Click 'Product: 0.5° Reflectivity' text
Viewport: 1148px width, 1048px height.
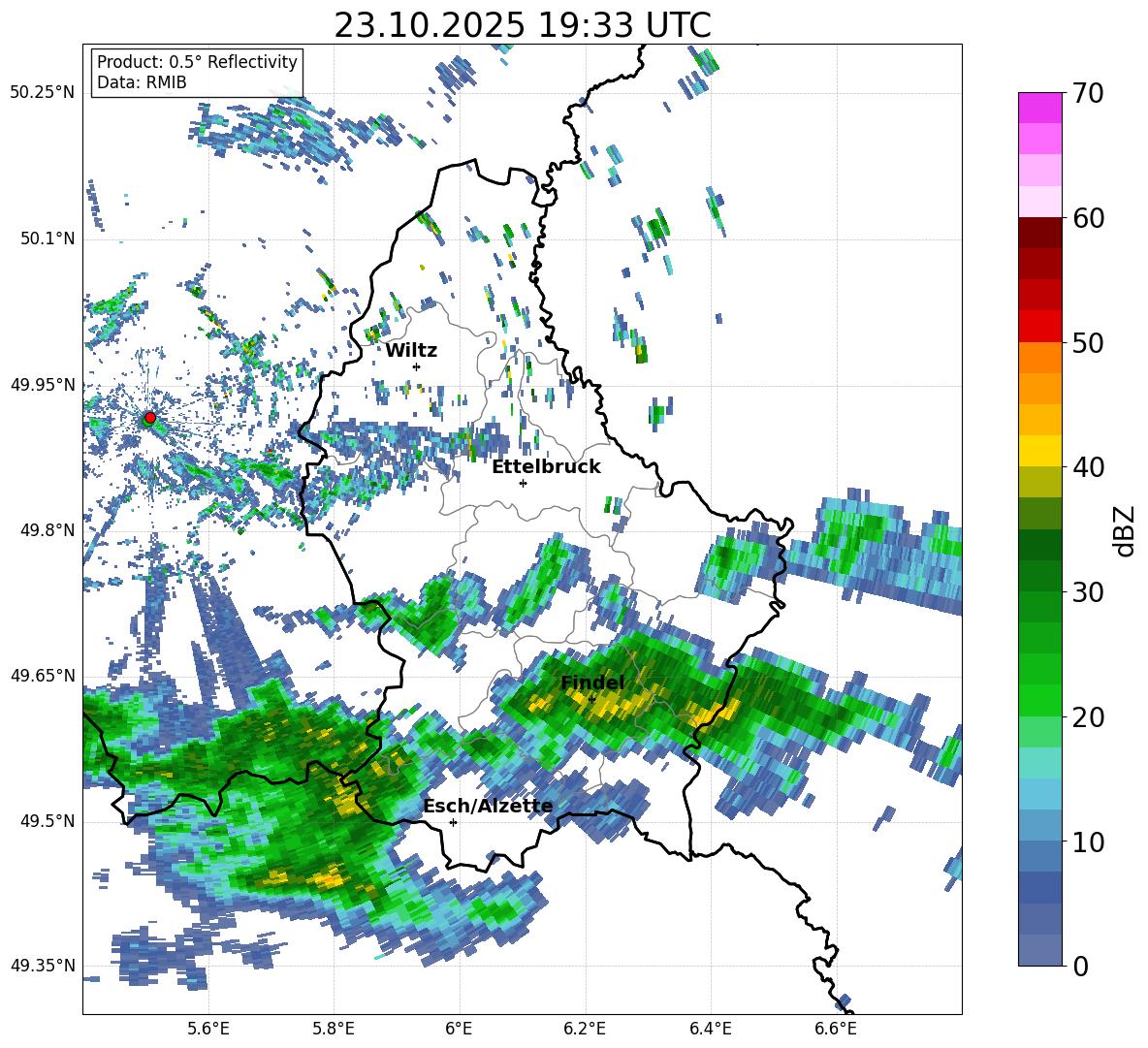197,61
